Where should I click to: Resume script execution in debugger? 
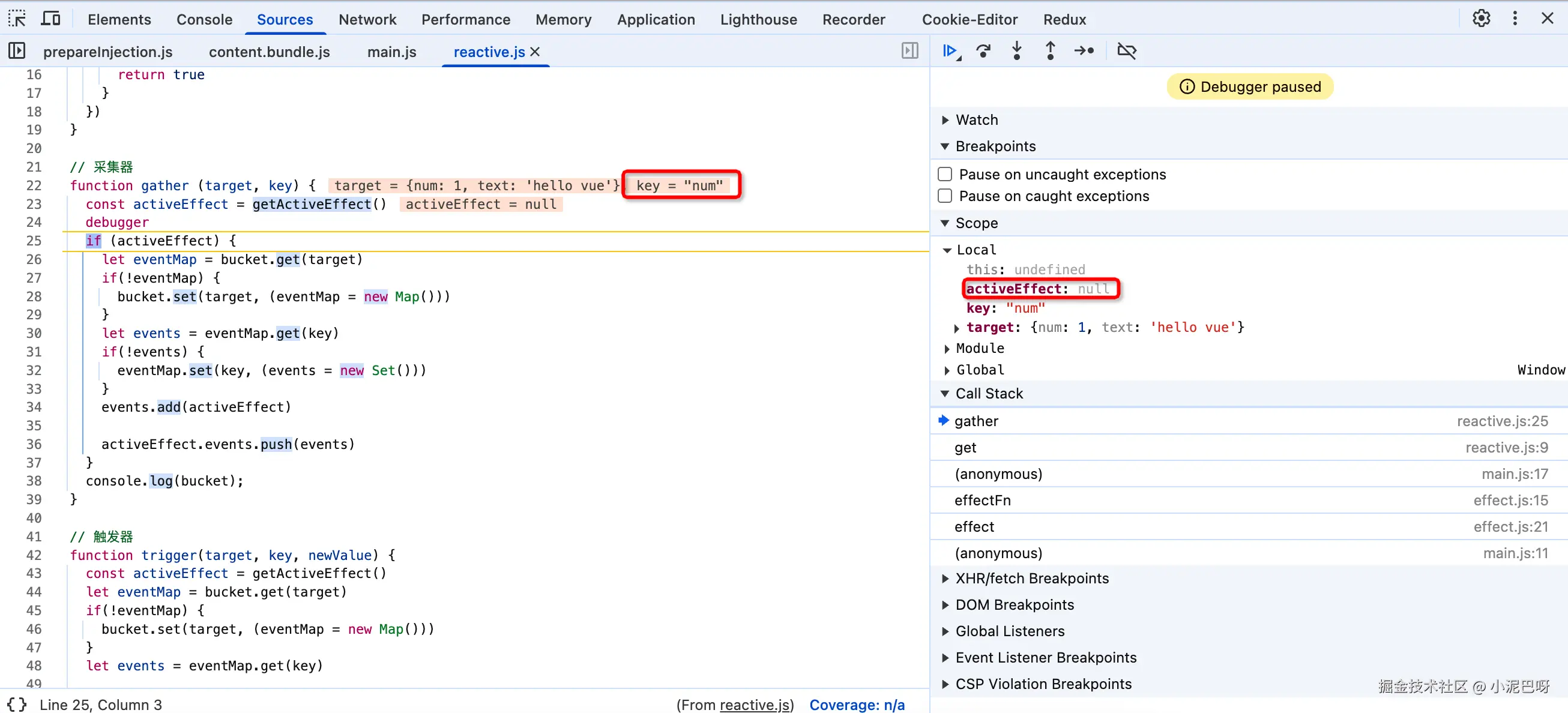(x=950, y=51)
